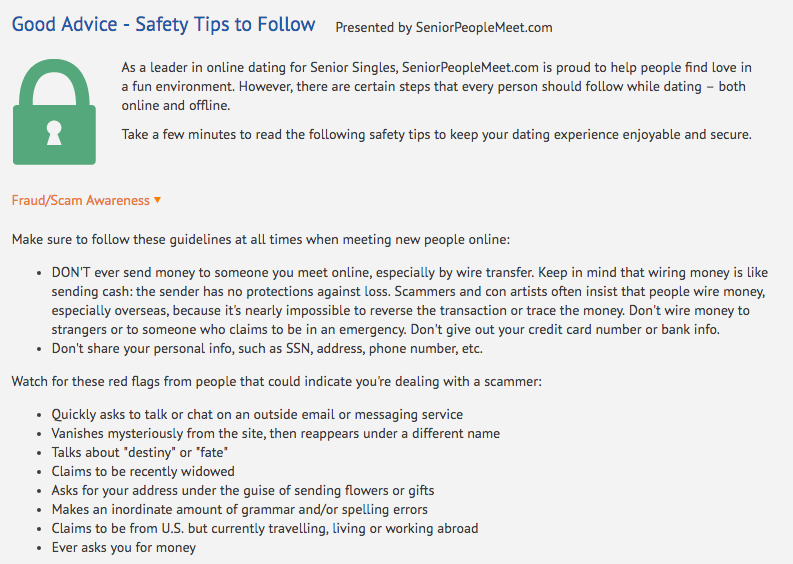The height and width of the screenshot is (564, 793).
Task: Click the intro paragraph about Senior Singles
Action: coord(436,86)
